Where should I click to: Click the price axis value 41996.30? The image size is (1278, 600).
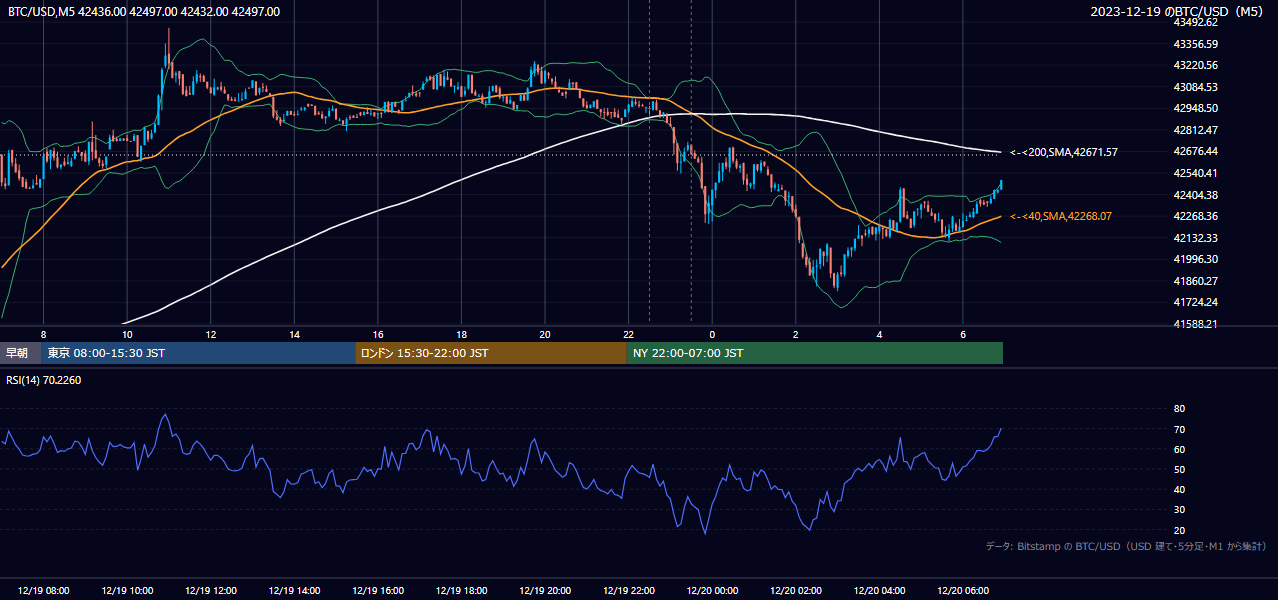point(1195,259)
